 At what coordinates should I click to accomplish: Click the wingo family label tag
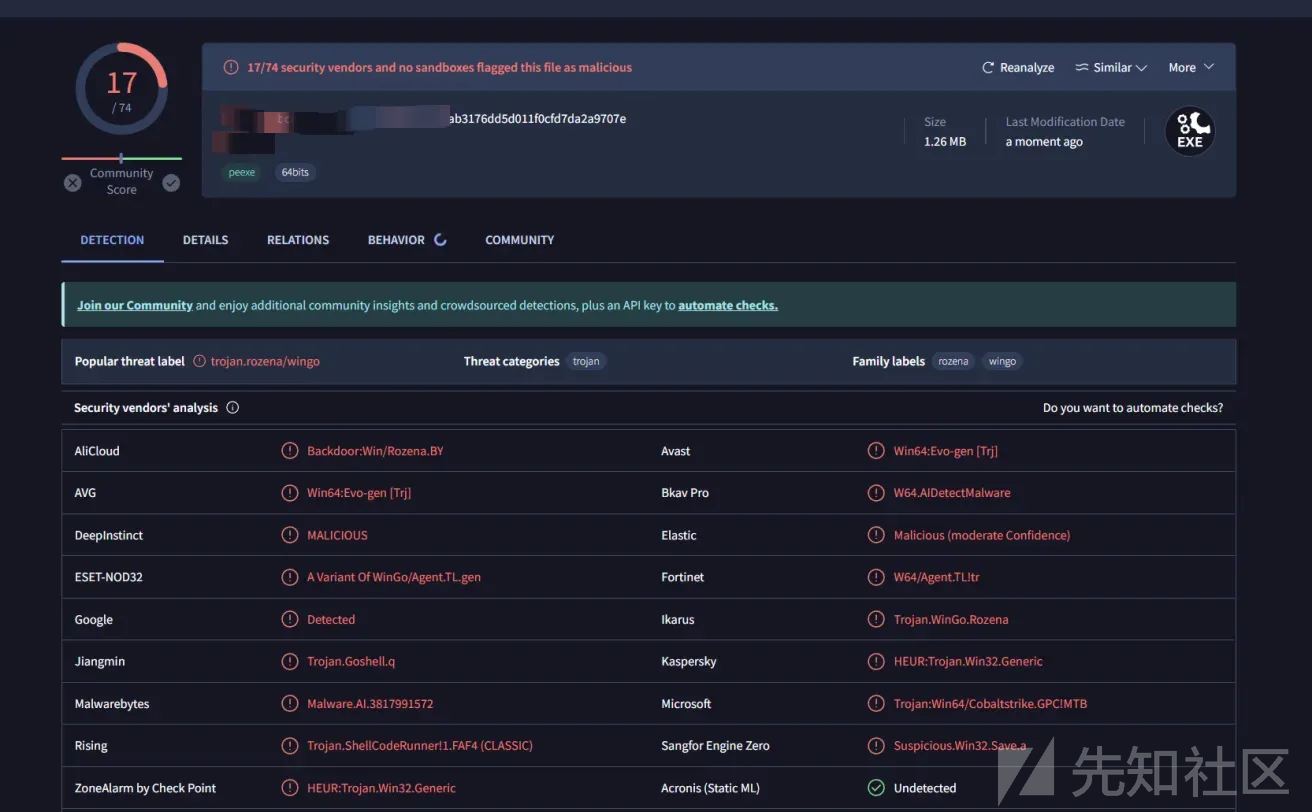pyautogui.click(x=1002, y=361)
